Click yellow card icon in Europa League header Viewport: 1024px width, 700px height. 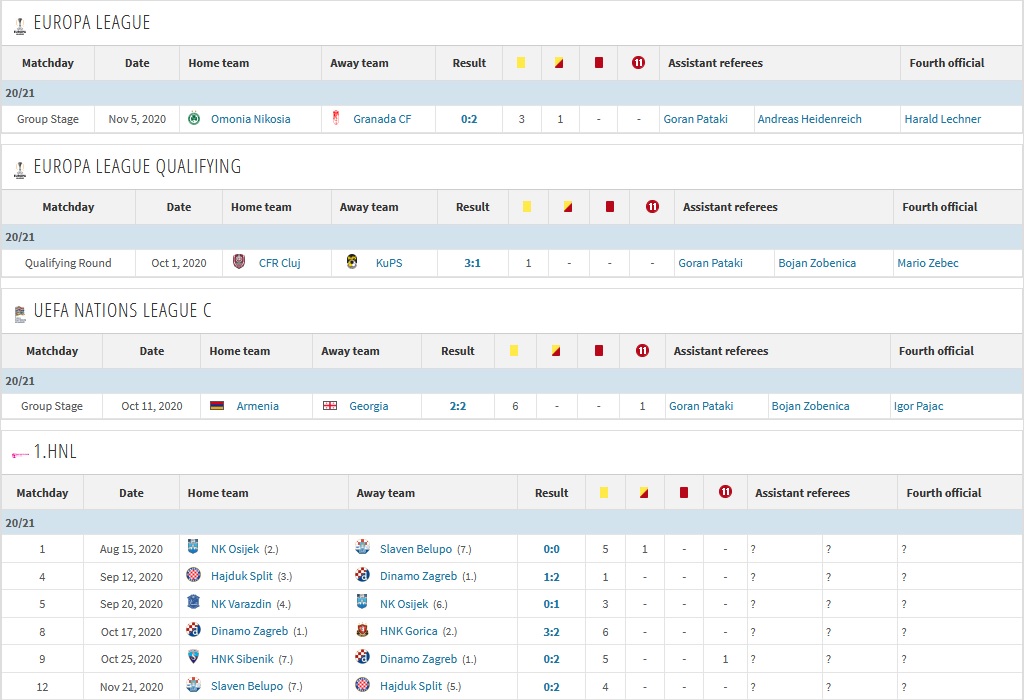[x=520, y=63]
